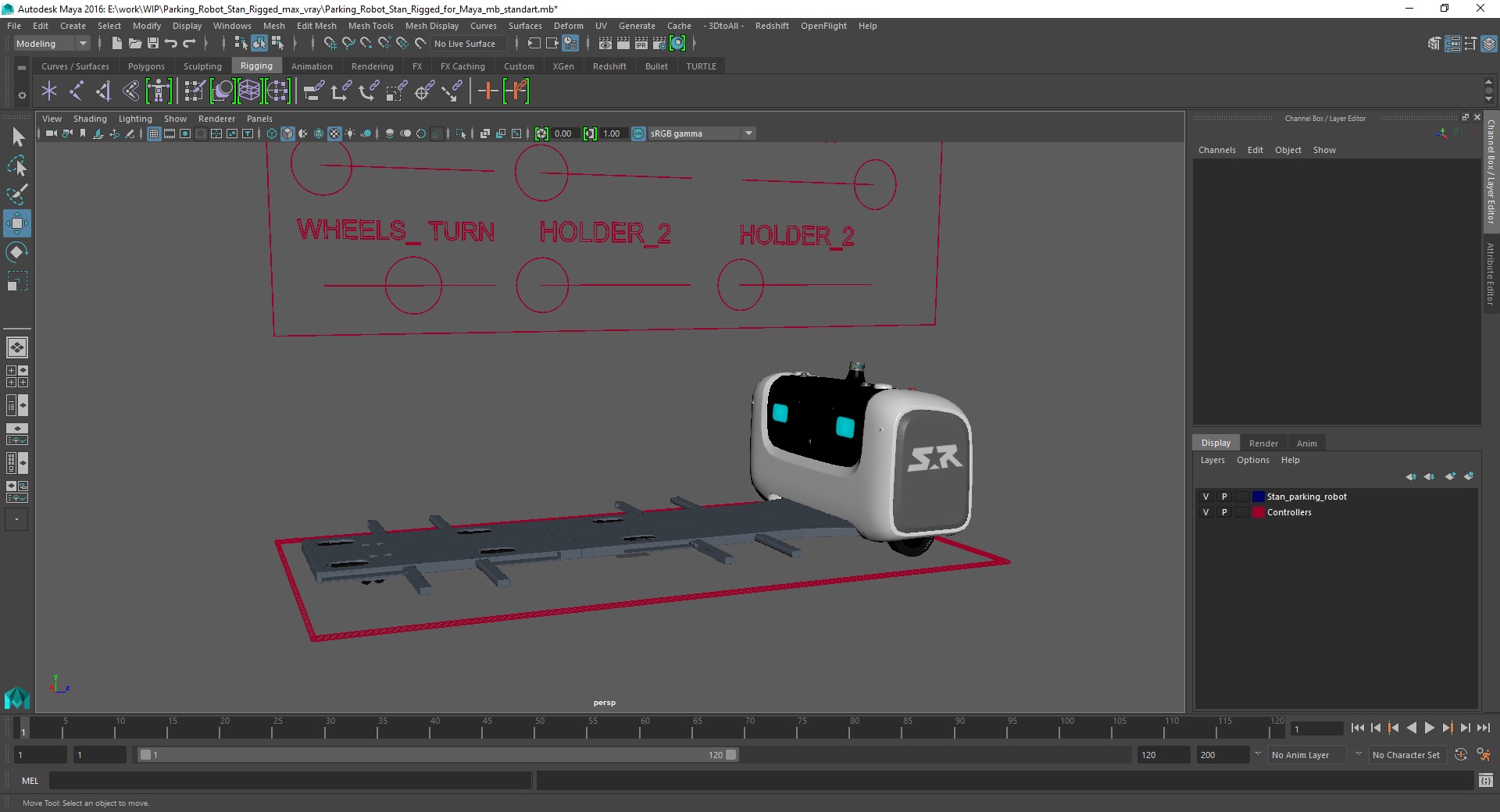
Task: Click the MEL command line input field
Action: [291, 780]
